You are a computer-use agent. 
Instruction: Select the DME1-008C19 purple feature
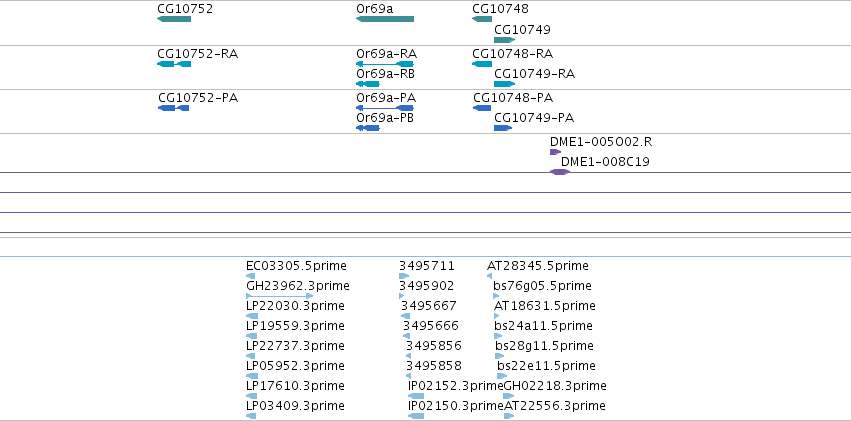pyautogui.click(x=560, y=172)
